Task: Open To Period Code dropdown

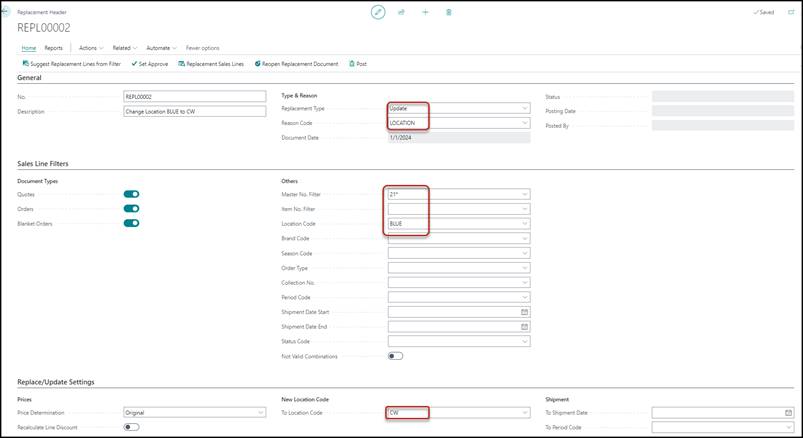Action: point(789,427)
